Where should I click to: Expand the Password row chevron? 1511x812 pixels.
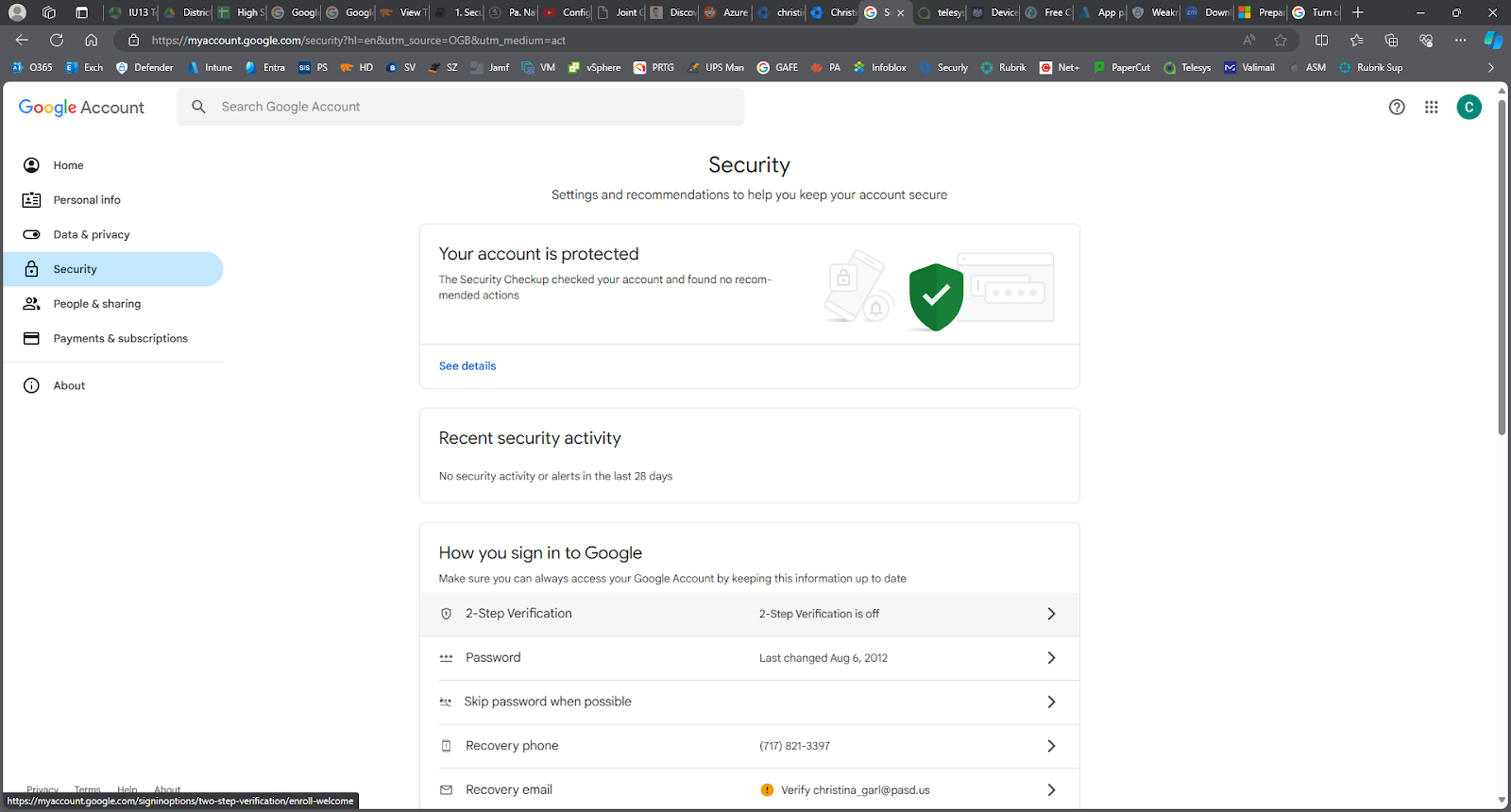1051,658
